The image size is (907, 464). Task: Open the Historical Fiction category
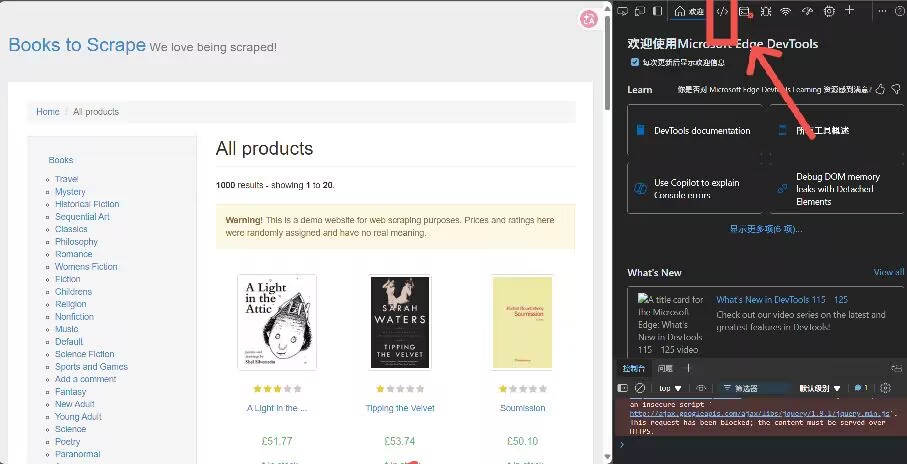[x=87, y=204]
